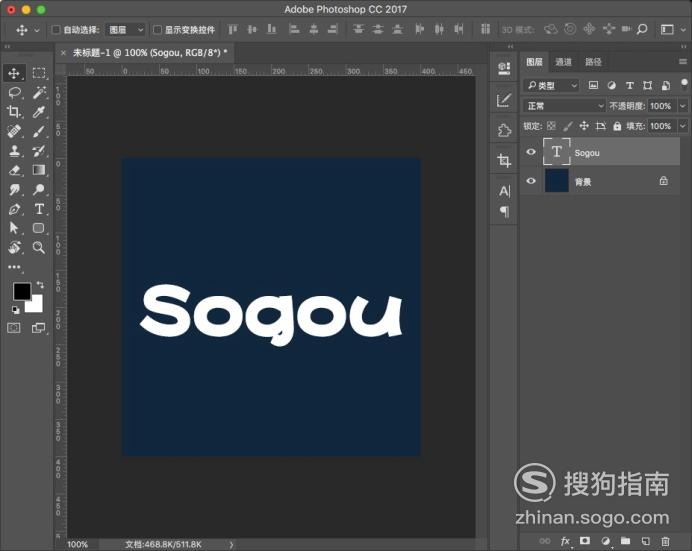Select the Rectangular Marquee tool

click(39, 73)
